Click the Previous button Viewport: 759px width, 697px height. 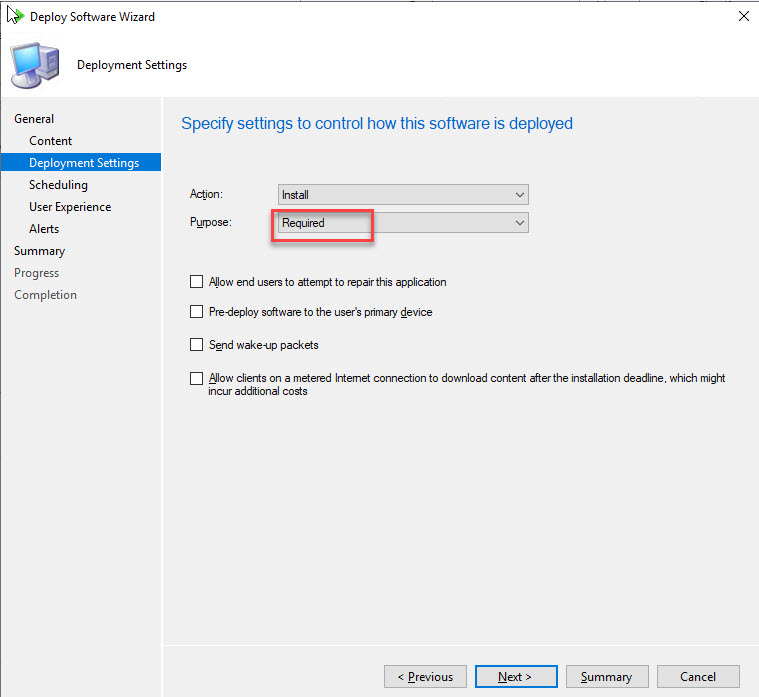(425, 677)
